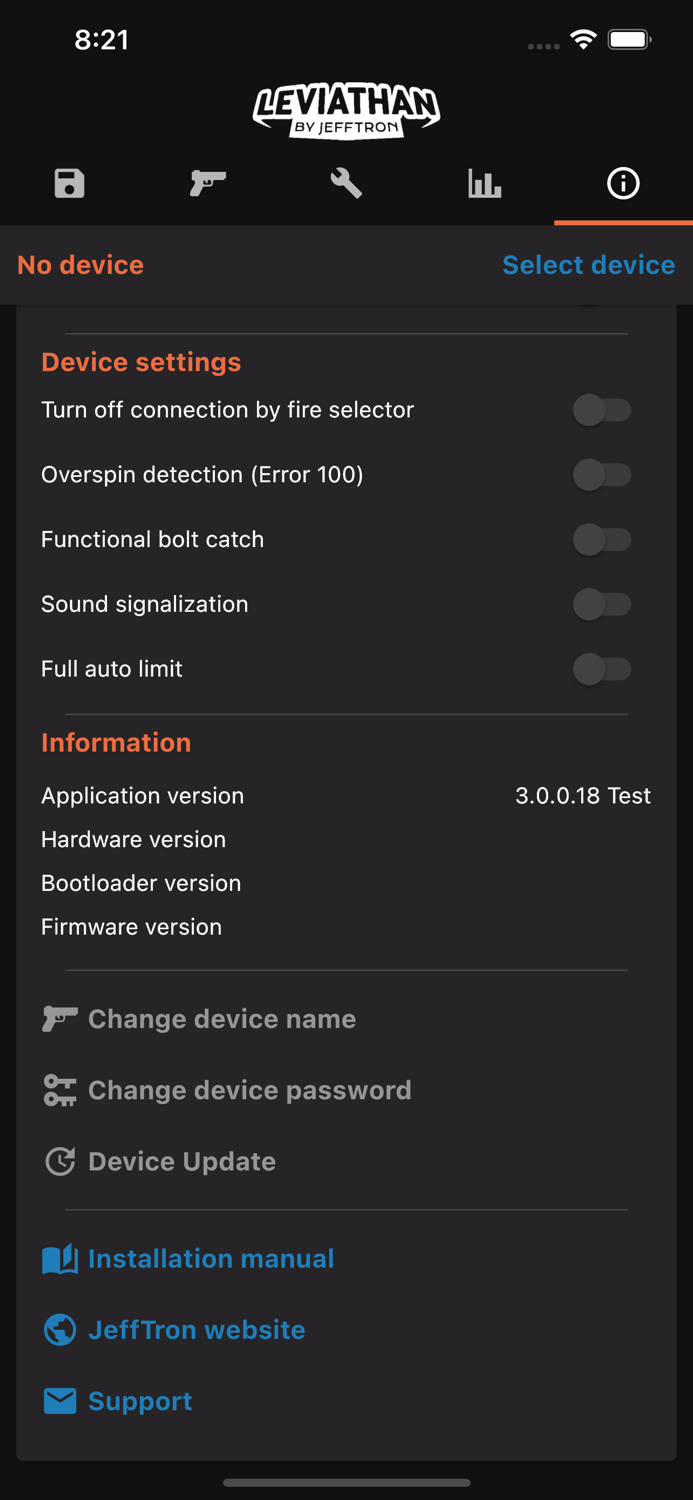Image resolution: width=693 pixels, height=1500 pixels.
Task: Click the gun icon beside Change device name
Action: 60,1019
